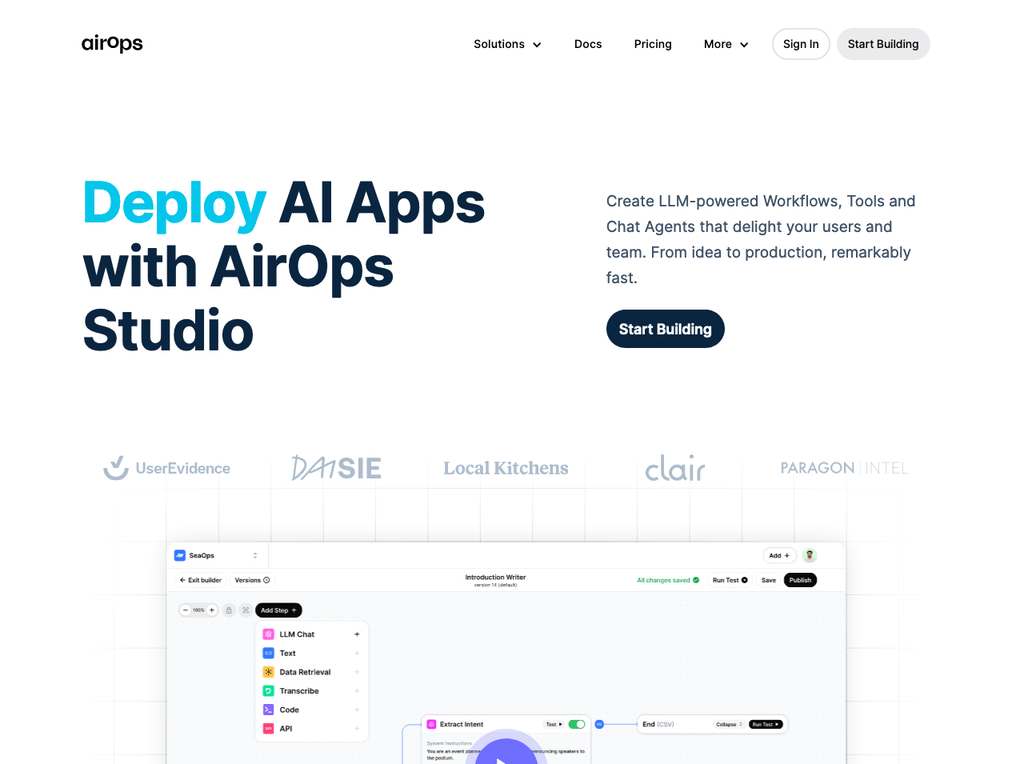Click the clair logo
Viewport: 1024px width, 764px height.
(x=675, y=468)
